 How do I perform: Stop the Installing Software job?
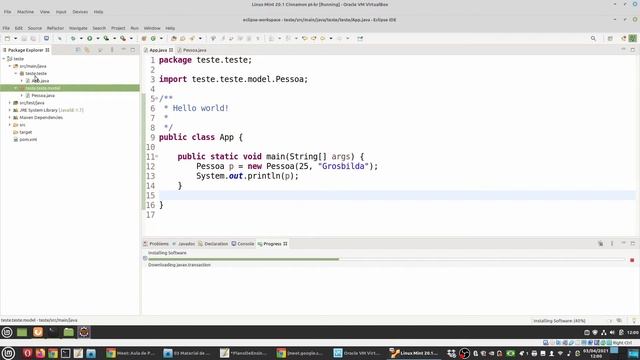click(x=632, y=260)
